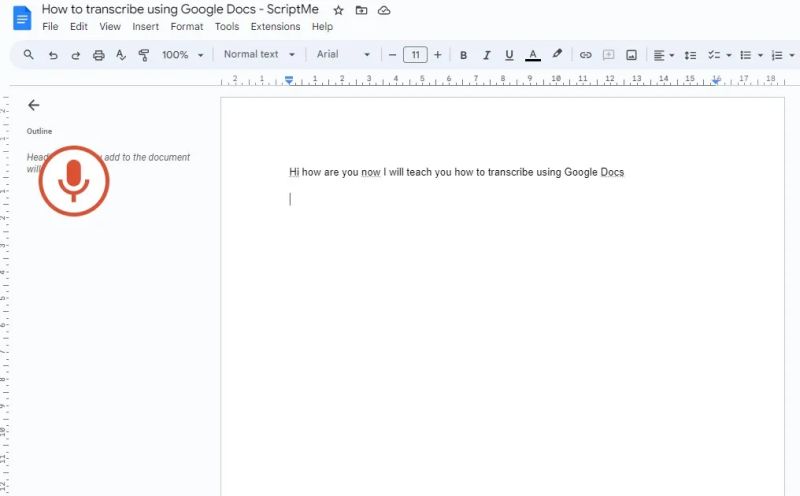Open the Arial font dropdown
Image resolution: width=800 pixels, height=496 pixels.
(343, 54)
